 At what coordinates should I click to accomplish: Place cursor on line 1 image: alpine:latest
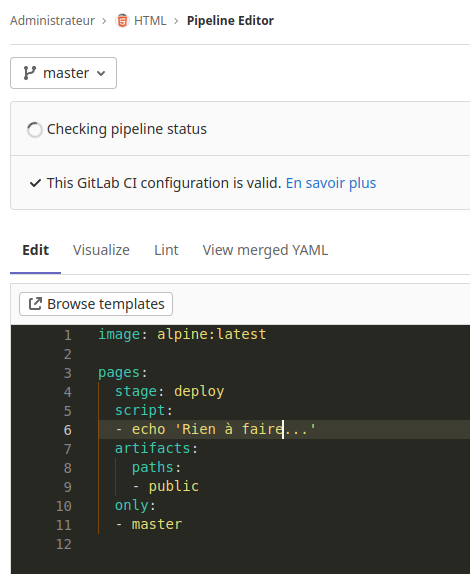point(182,334)
